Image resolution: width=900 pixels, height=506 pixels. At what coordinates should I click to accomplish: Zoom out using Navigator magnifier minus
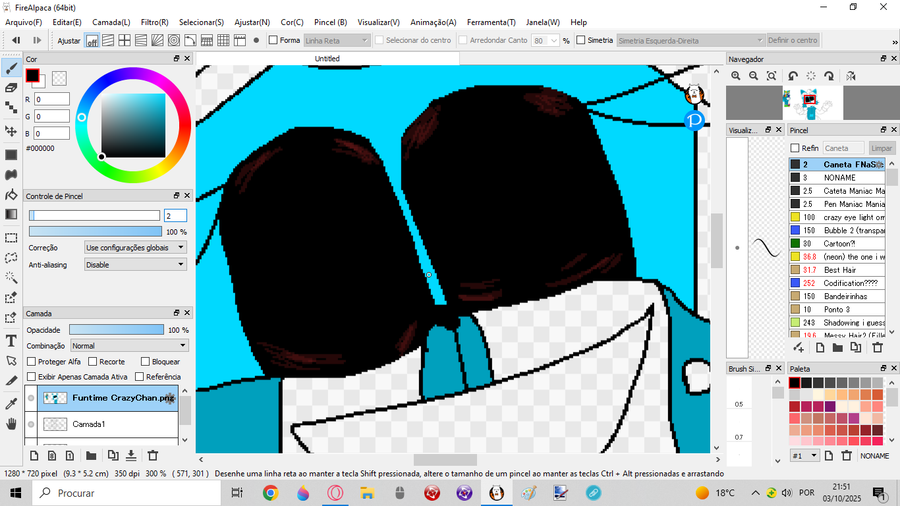754,76
